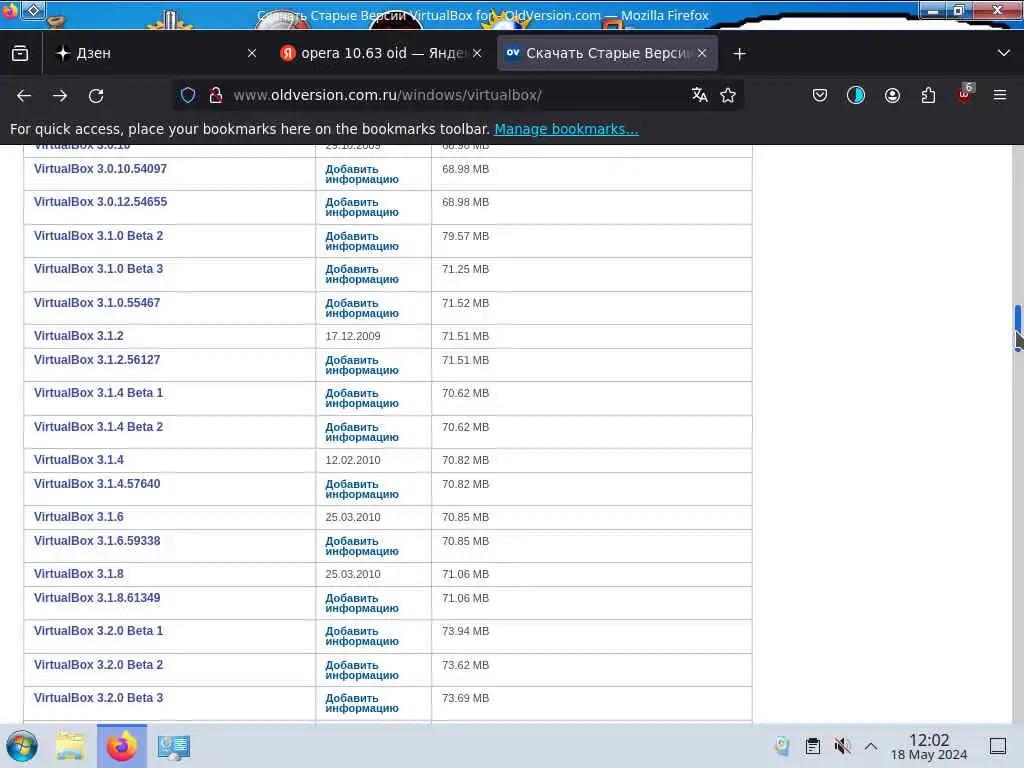The width and height of the screenshot is (1024, 768).
Task: Open the computer monitor taskbar application
Action: 174,746
